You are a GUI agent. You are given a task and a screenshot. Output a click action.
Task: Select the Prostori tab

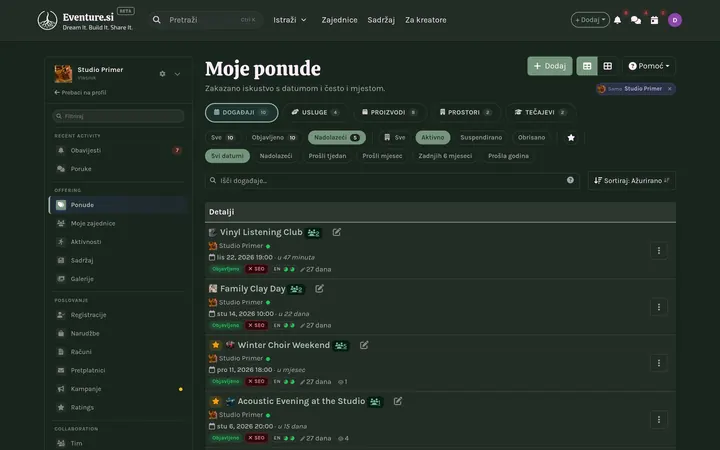click(x=465, y=112)
